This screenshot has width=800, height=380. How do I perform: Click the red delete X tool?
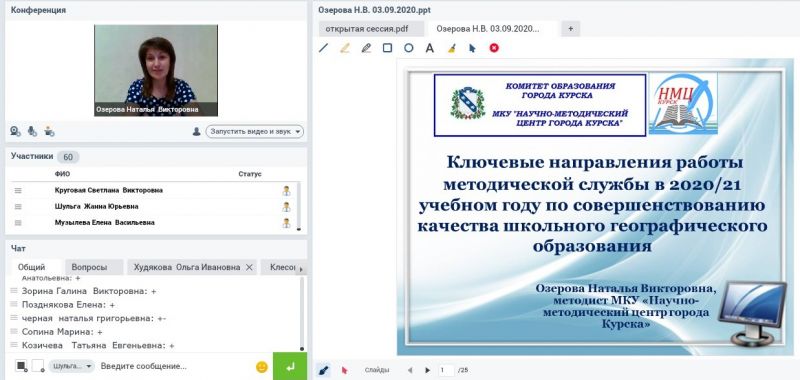click(x=494, y=48)
